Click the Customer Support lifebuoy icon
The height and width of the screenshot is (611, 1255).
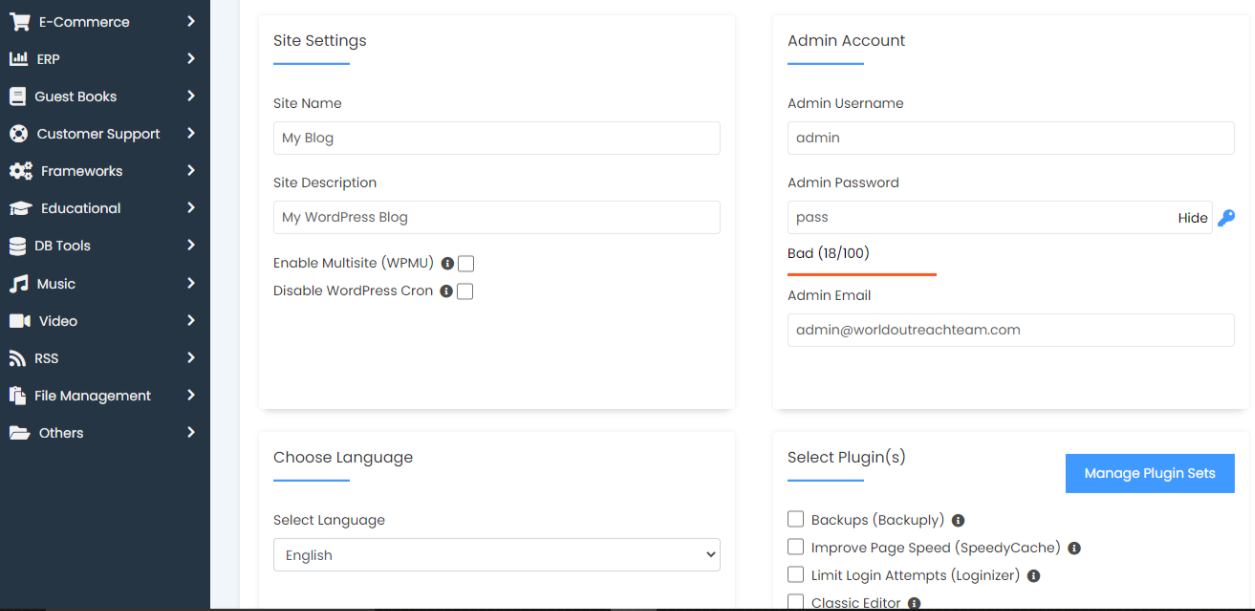click(x=18, y=134)
